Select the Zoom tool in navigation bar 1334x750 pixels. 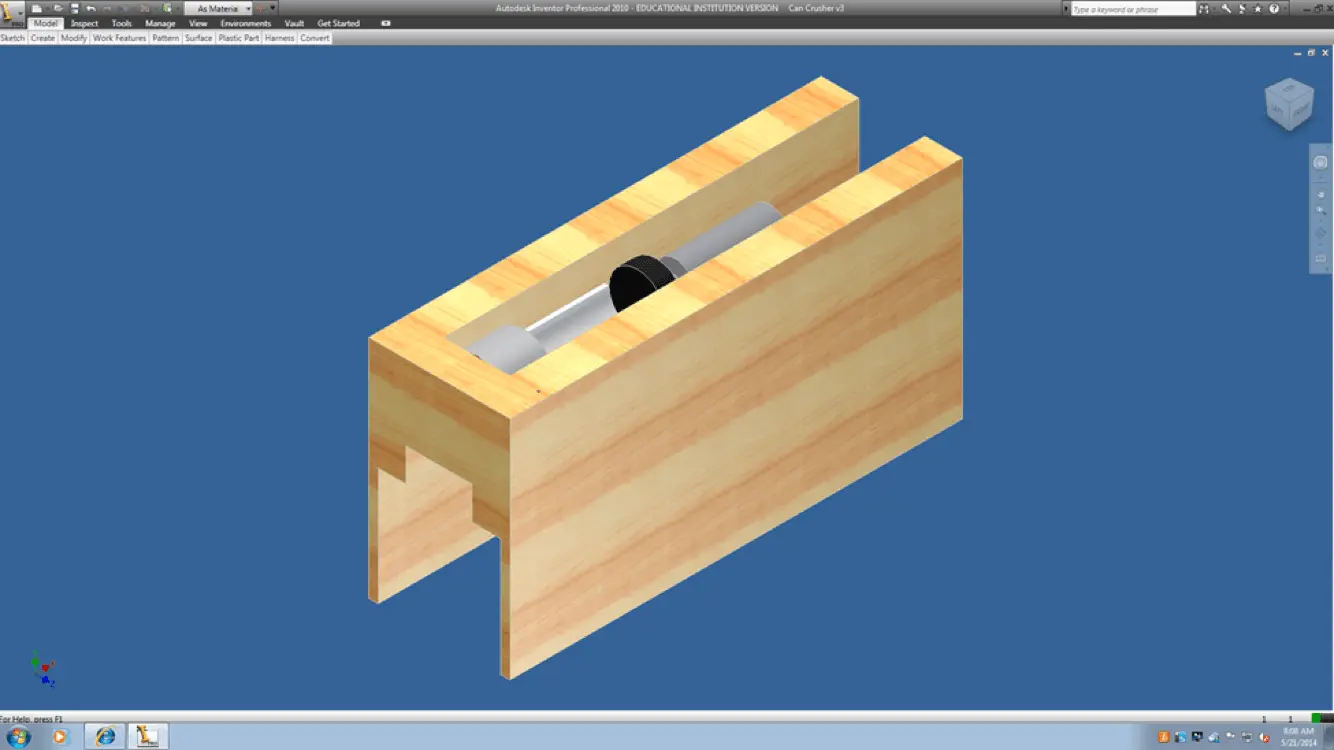(x=1320, y=212)
